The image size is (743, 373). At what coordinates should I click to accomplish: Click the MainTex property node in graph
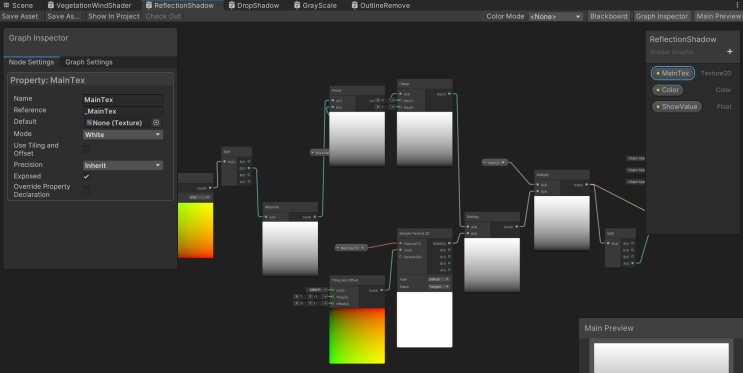[351, 248]
